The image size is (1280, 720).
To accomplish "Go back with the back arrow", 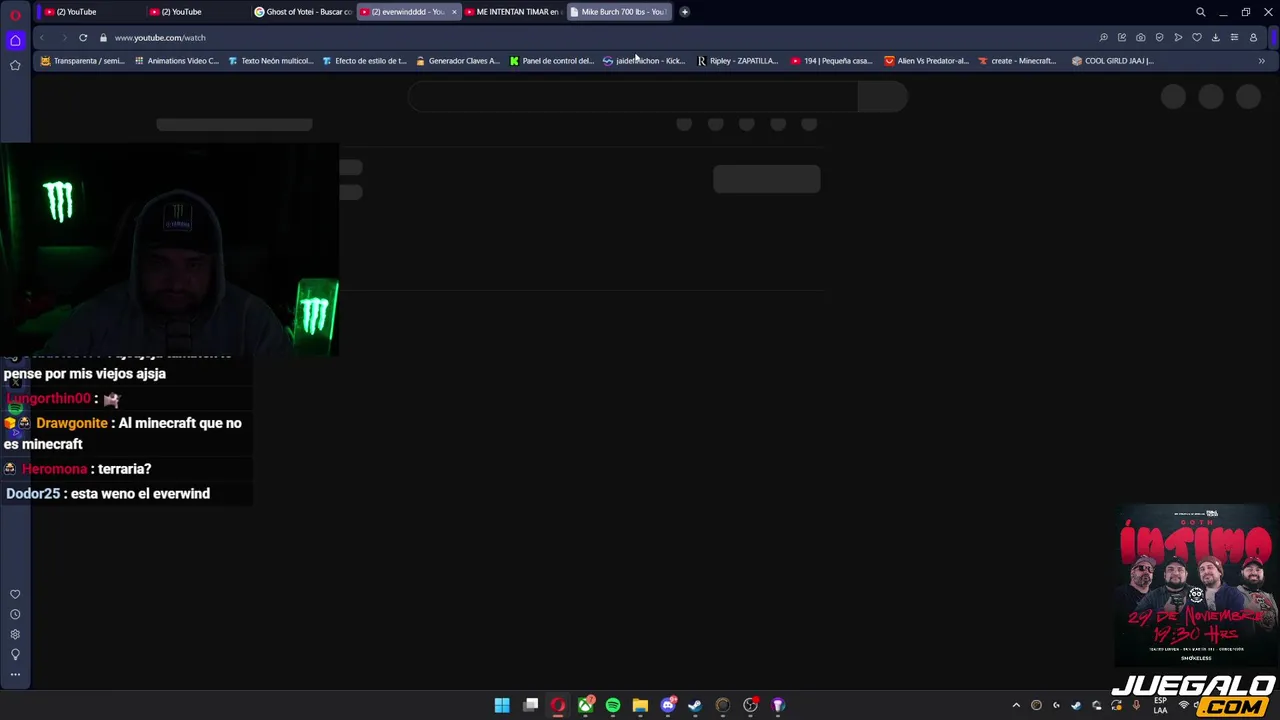I will [42, 38].
